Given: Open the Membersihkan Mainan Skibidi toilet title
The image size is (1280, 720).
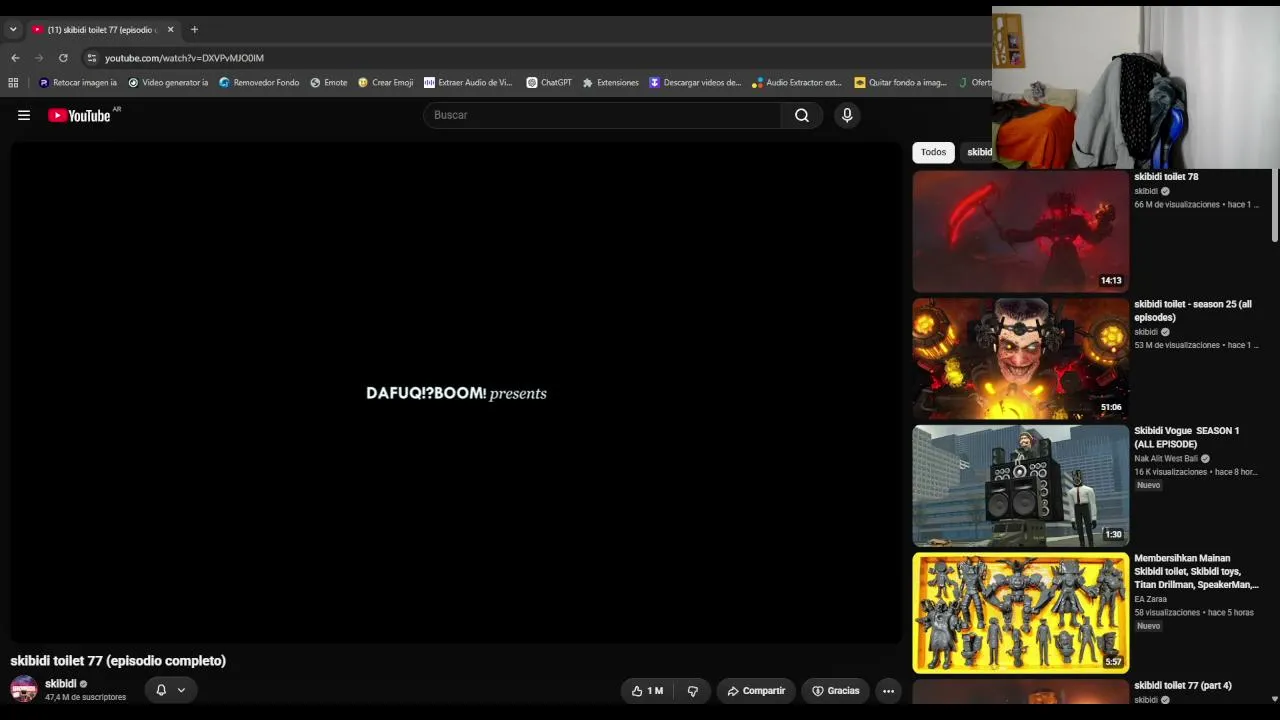Looking at the screenshot, I should [x=1196, y=572].
